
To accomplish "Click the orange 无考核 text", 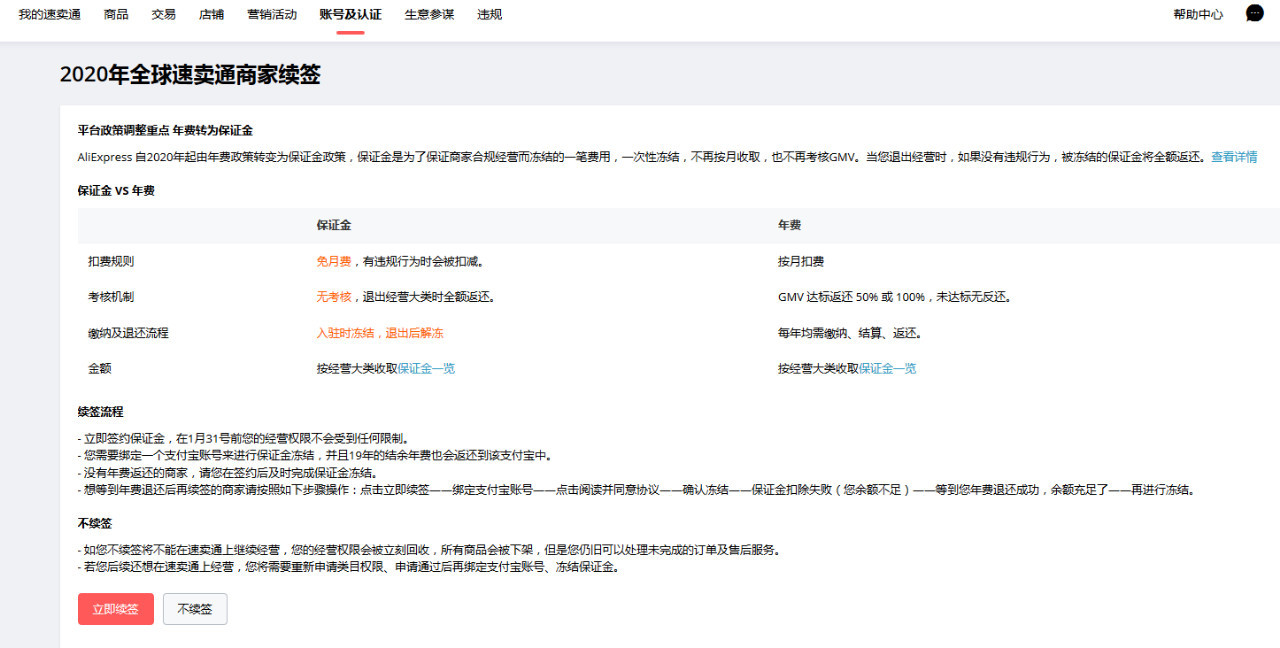I will 334,296.
